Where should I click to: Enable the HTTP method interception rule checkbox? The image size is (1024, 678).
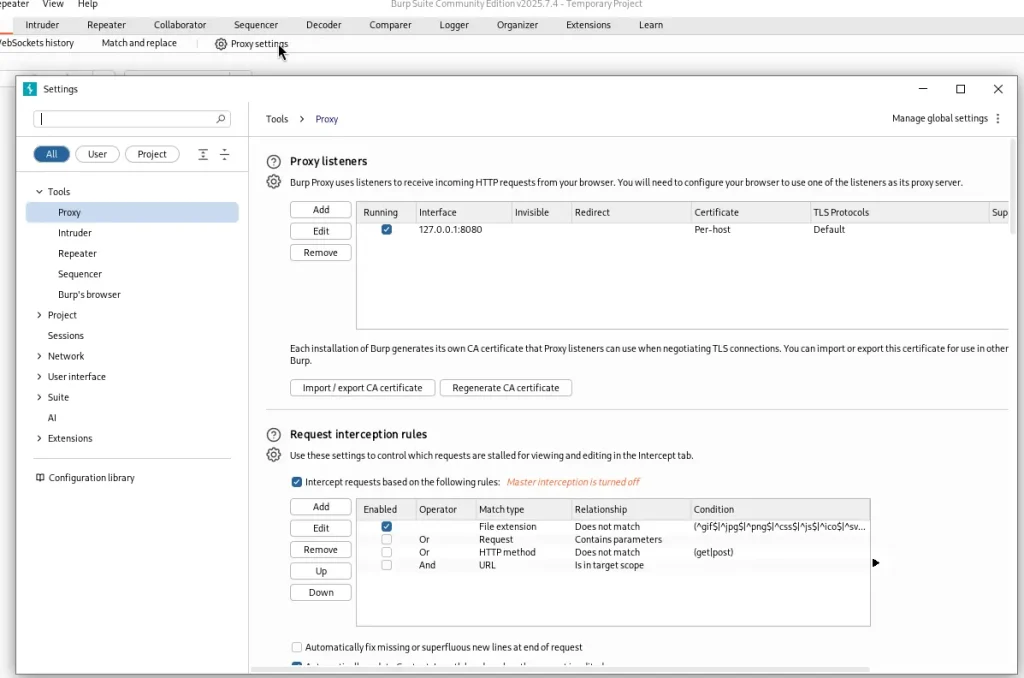point(386,552)
